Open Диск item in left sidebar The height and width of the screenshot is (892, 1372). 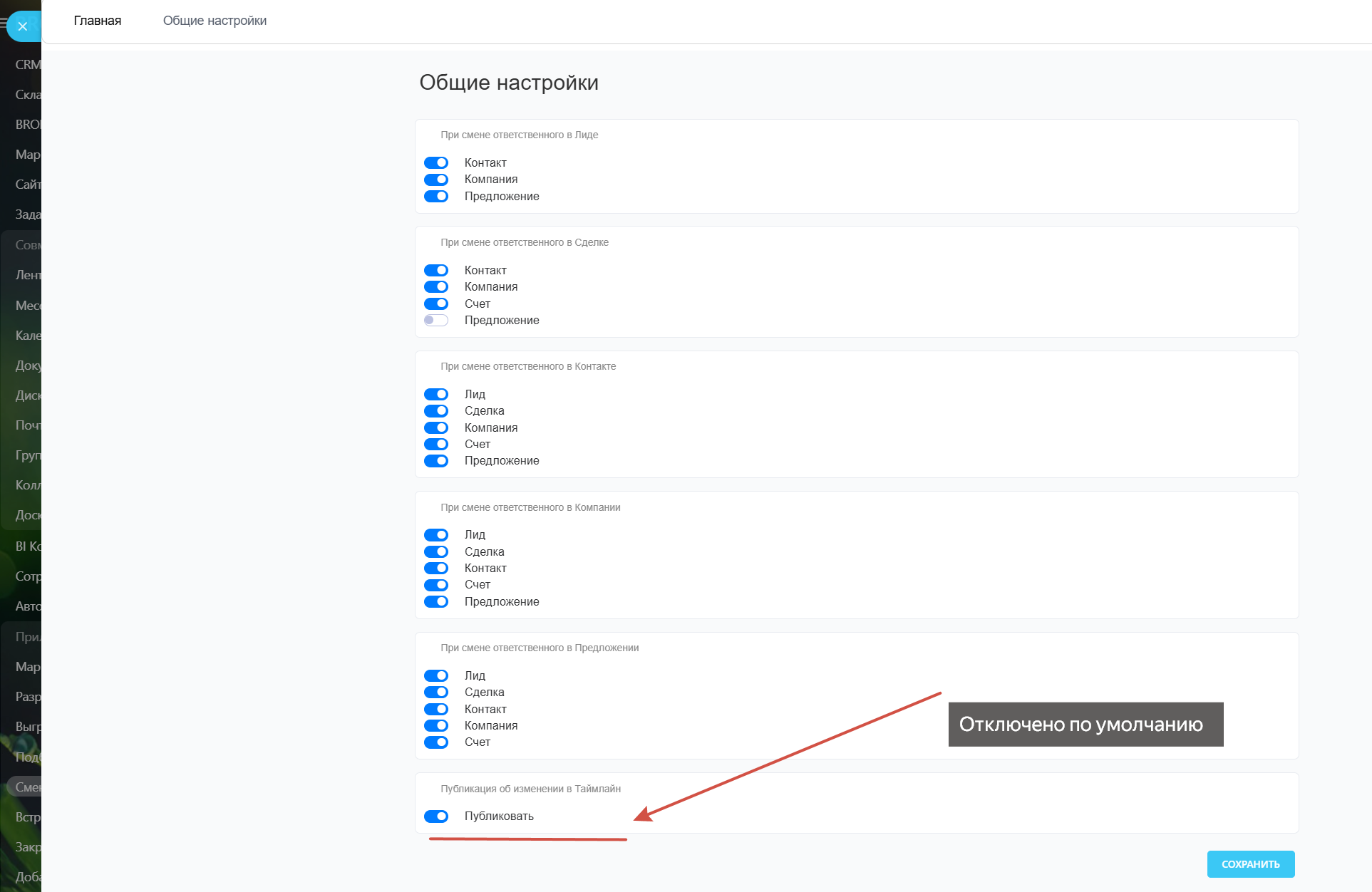[28, 395]
